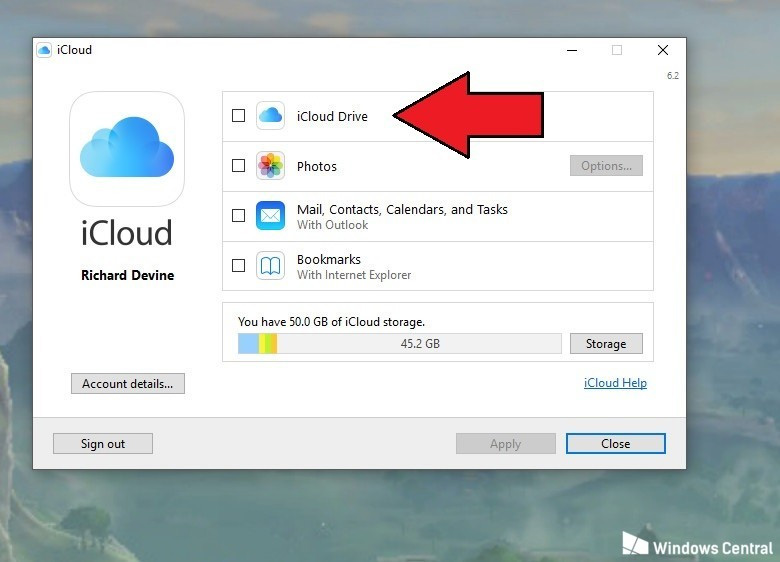Click the yellow segment of storage bar
This screenshot has height=562, width=780.
pyautogui.click(x=262, y=344)
